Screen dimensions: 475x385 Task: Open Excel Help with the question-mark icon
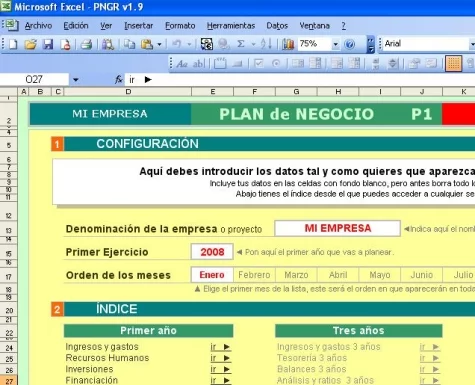coord(349,44)
